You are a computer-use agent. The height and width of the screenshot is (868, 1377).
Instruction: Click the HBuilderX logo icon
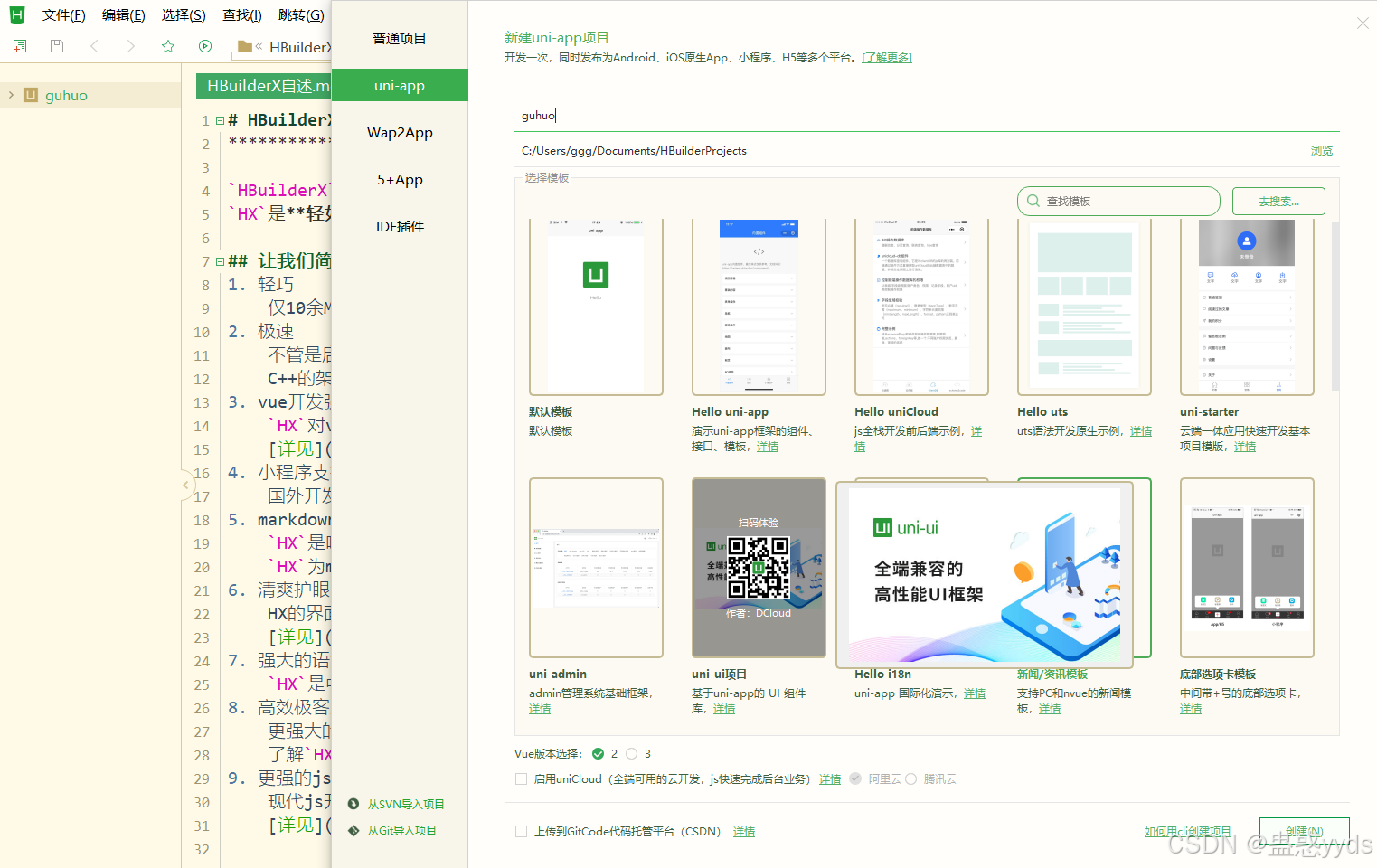pyautogui.click(x=16, y=15)
